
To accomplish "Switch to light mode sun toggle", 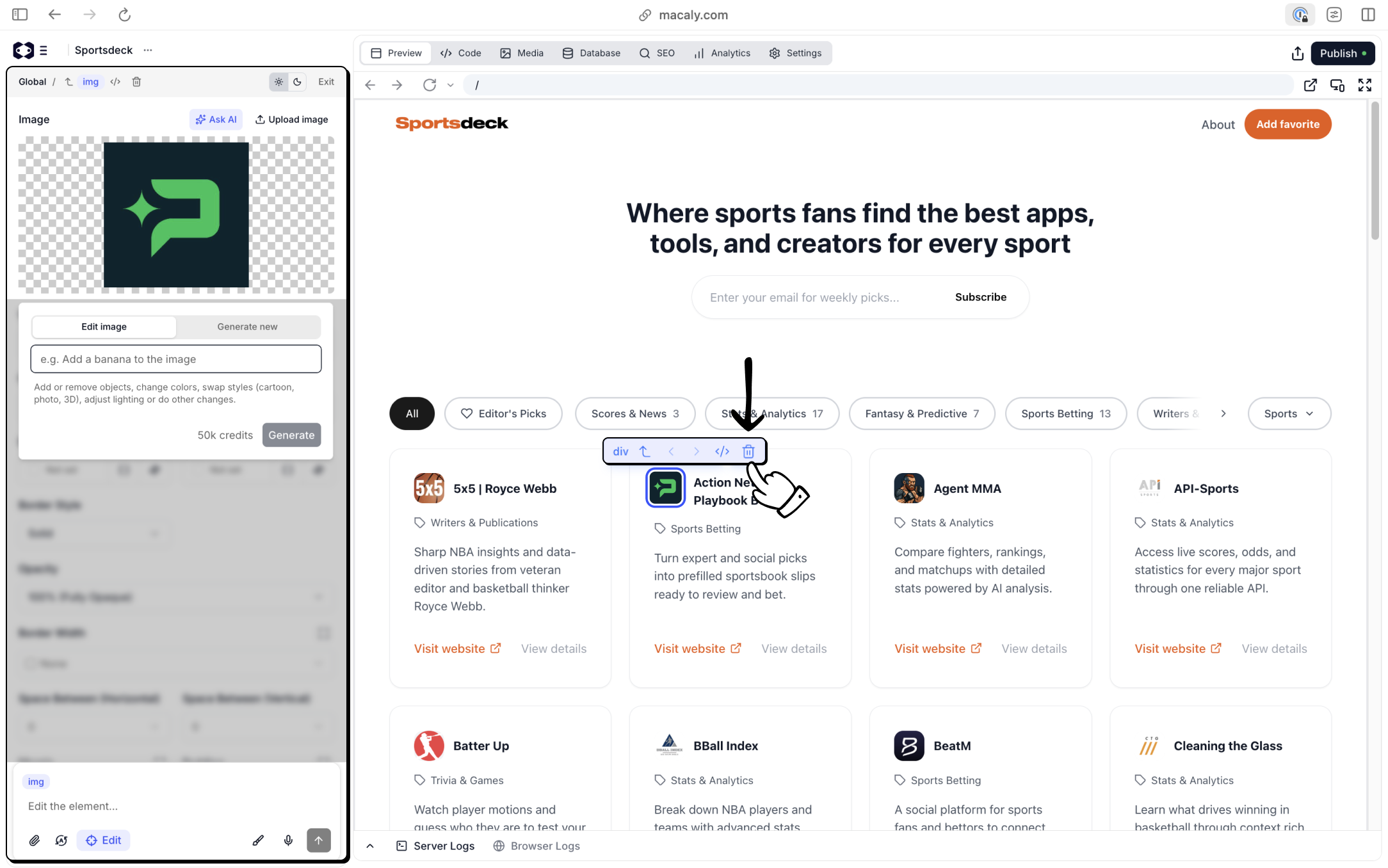I will 278,82.
